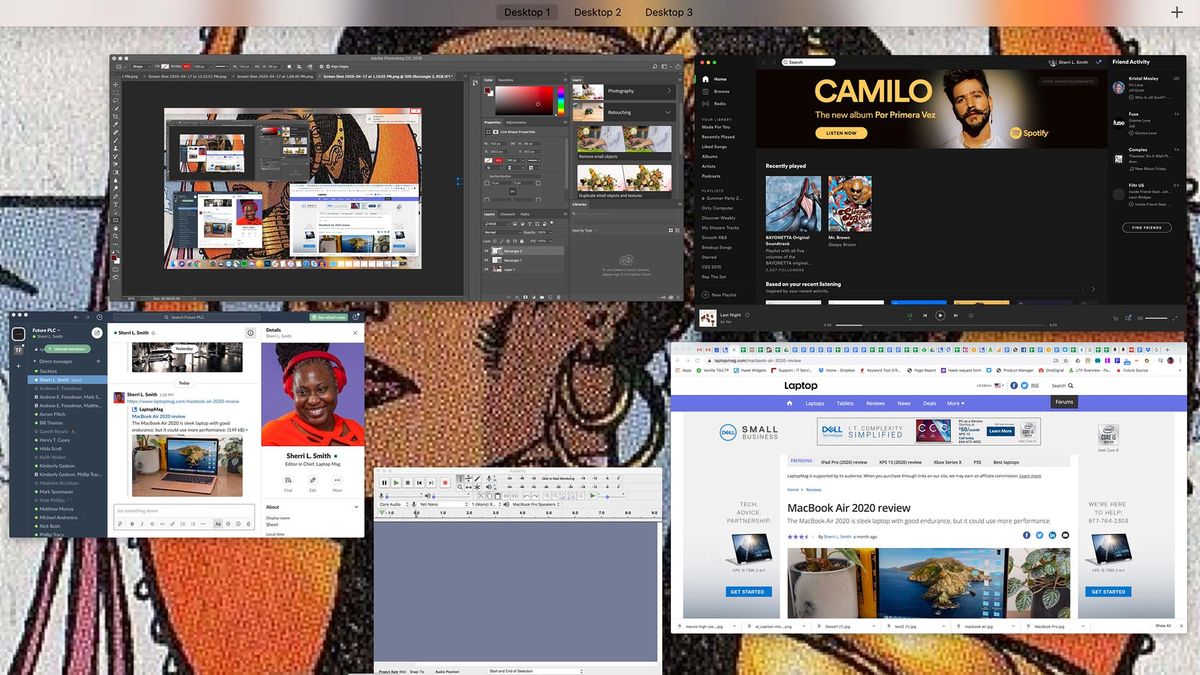Create a new layer in Photoshop's Layers panel
The height and width of the screenshot is (675, 1200).
[550, 297]
